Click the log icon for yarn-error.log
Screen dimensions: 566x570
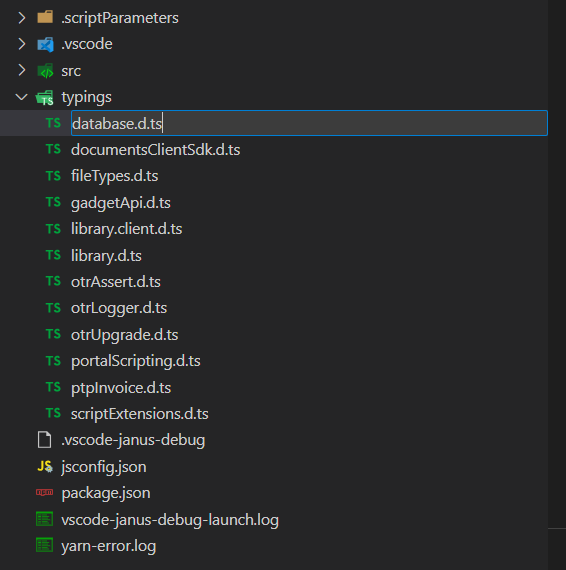click(x=44, y=545)
